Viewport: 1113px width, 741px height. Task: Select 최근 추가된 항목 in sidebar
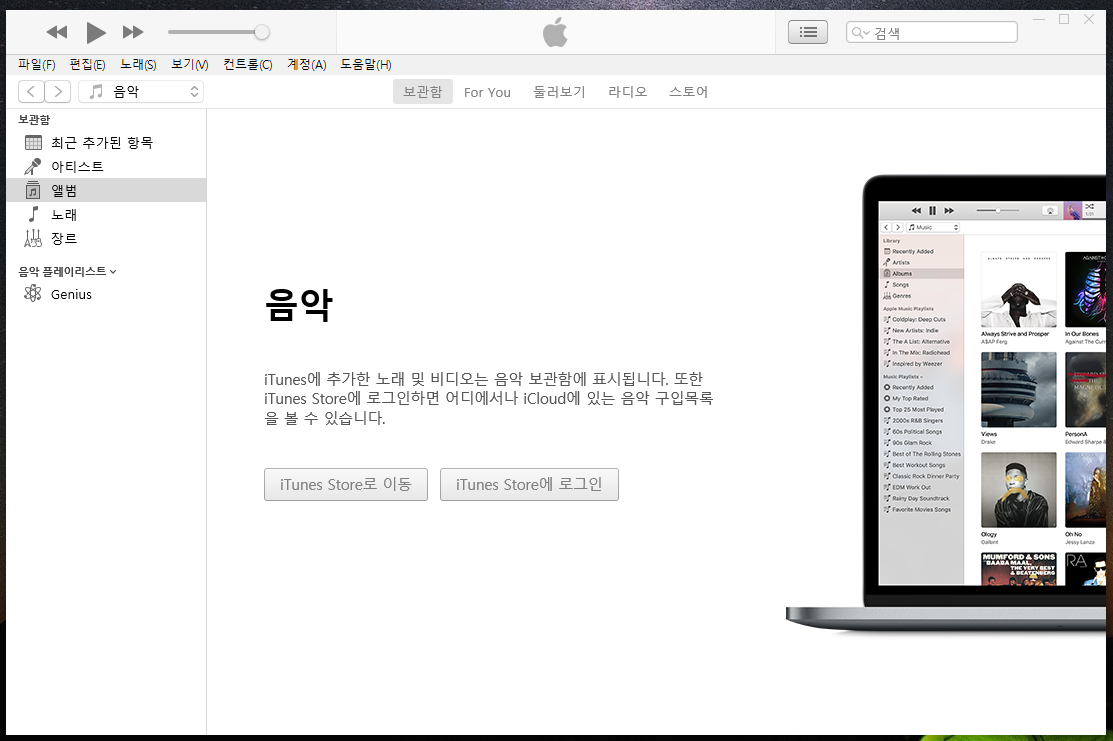coord(106,143)
